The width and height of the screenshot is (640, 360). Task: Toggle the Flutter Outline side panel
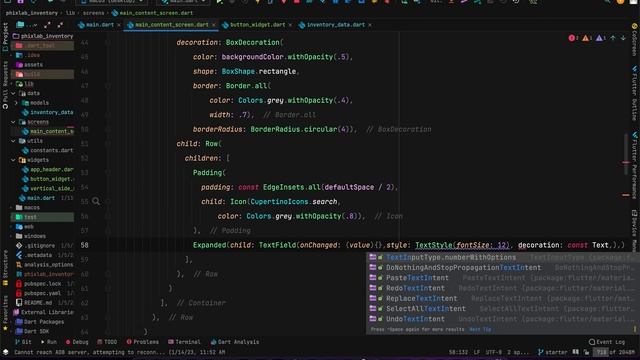coord(635,93)
